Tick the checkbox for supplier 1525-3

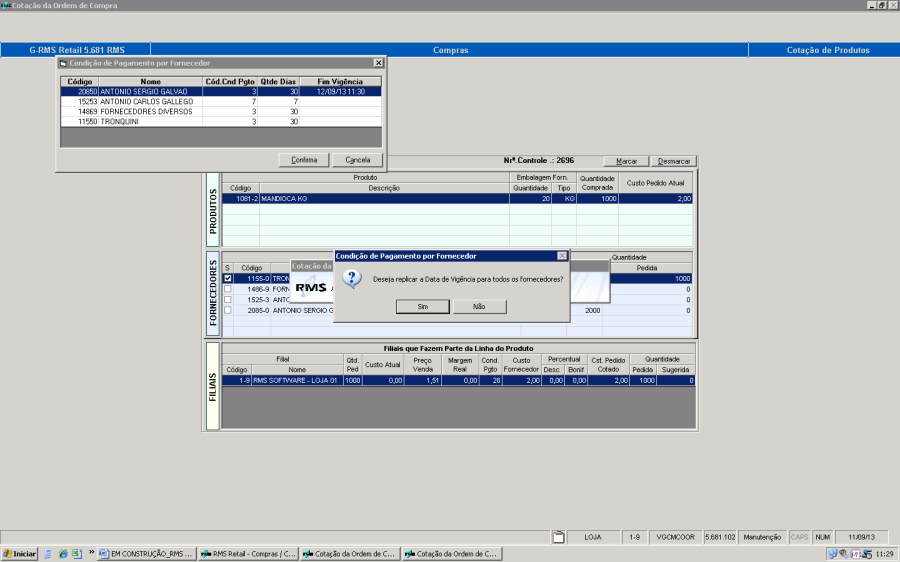(228, 300)
